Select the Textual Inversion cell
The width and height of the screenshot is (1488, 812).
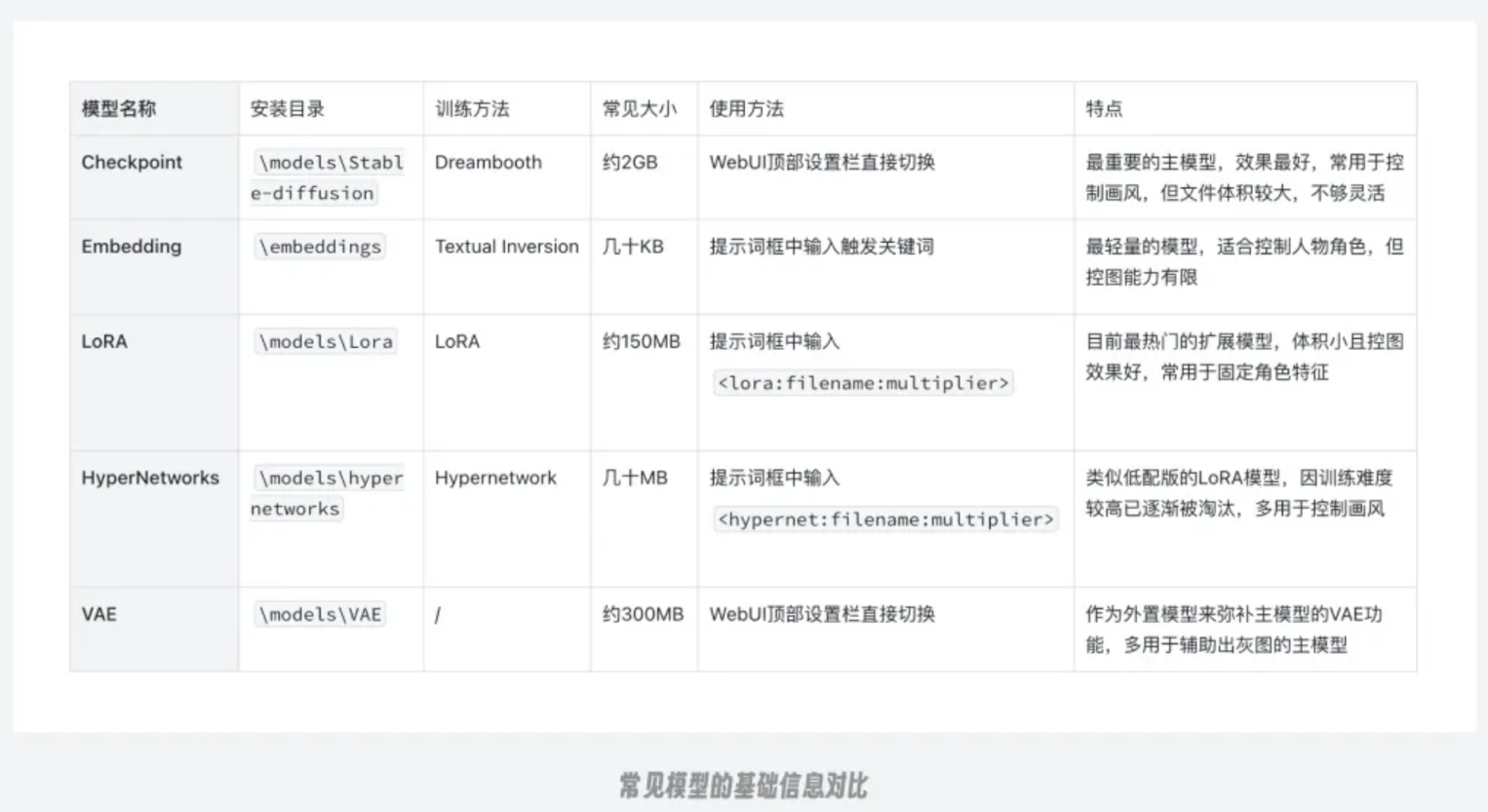click(506, 247)
